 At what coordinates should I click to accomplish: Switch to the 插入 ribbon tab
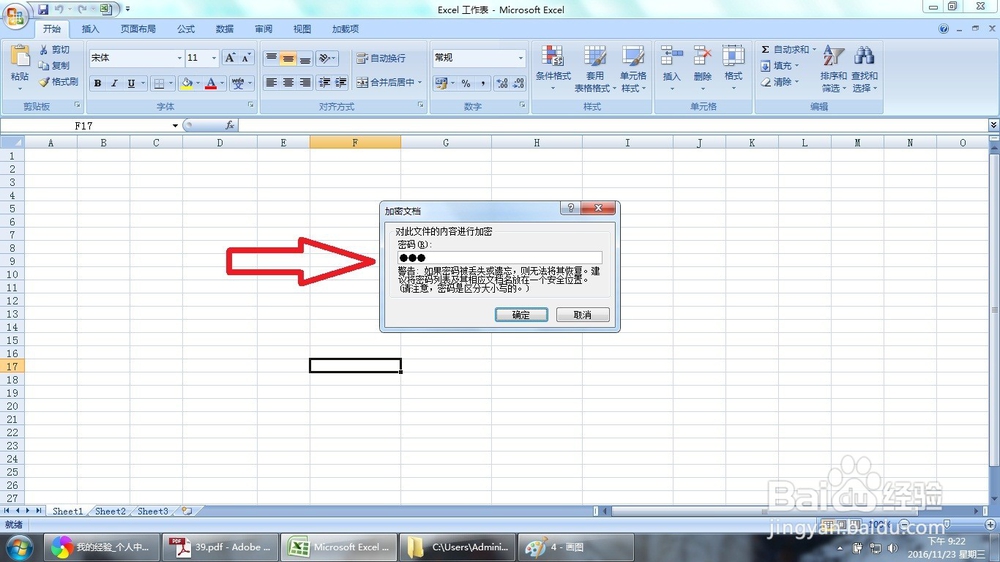pos(91,29)
